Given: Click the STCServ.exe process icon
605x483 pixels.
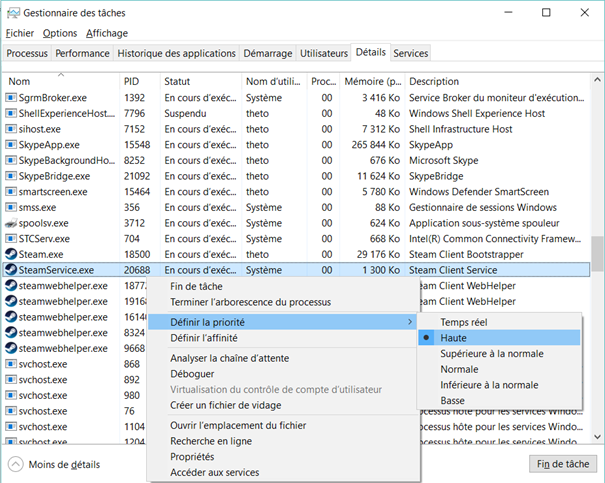Looking at the screenshot, I should pyautogui.click(x=11, y=239).
